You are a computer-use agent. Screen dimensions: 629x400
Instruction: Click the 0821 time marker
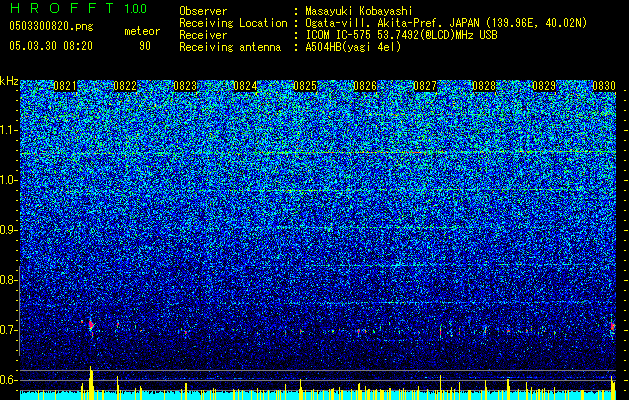tap(65, 86)
